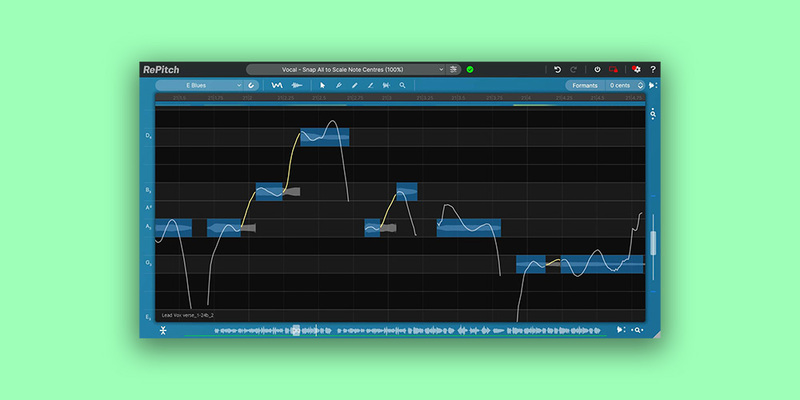Select the magnifier zoom tool
This screenshot has height=400, width=800.
(403, 85)
